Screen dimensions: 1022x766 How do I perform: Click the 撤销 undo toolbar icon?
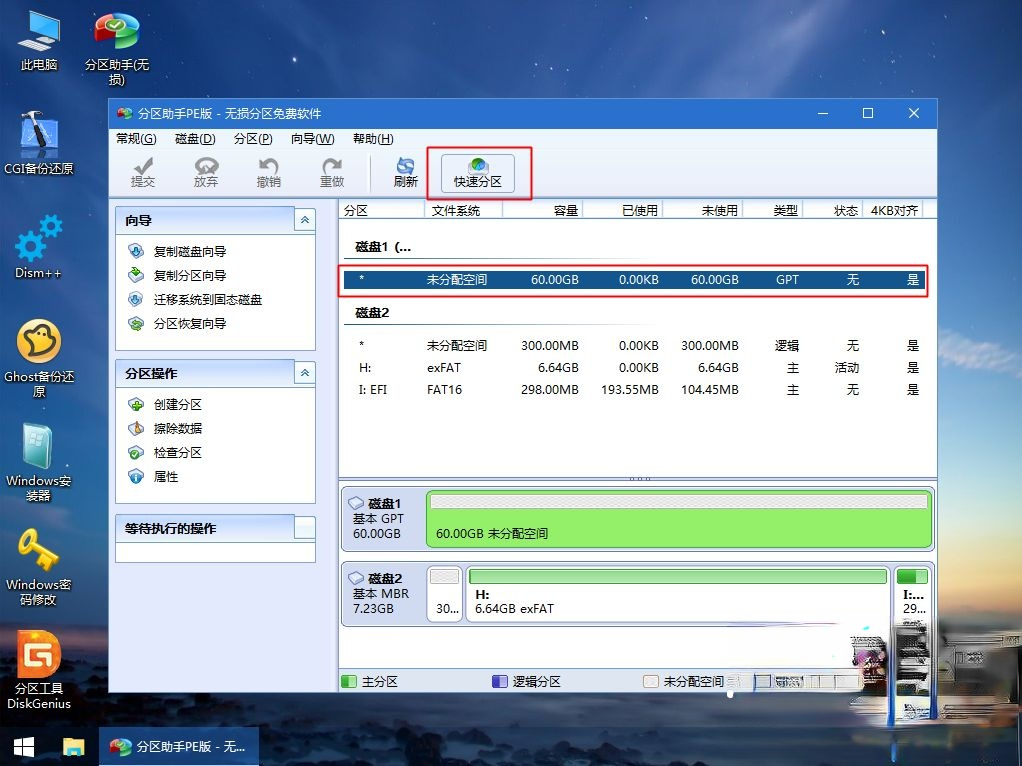pyautogui.click(x=268, y=173)
